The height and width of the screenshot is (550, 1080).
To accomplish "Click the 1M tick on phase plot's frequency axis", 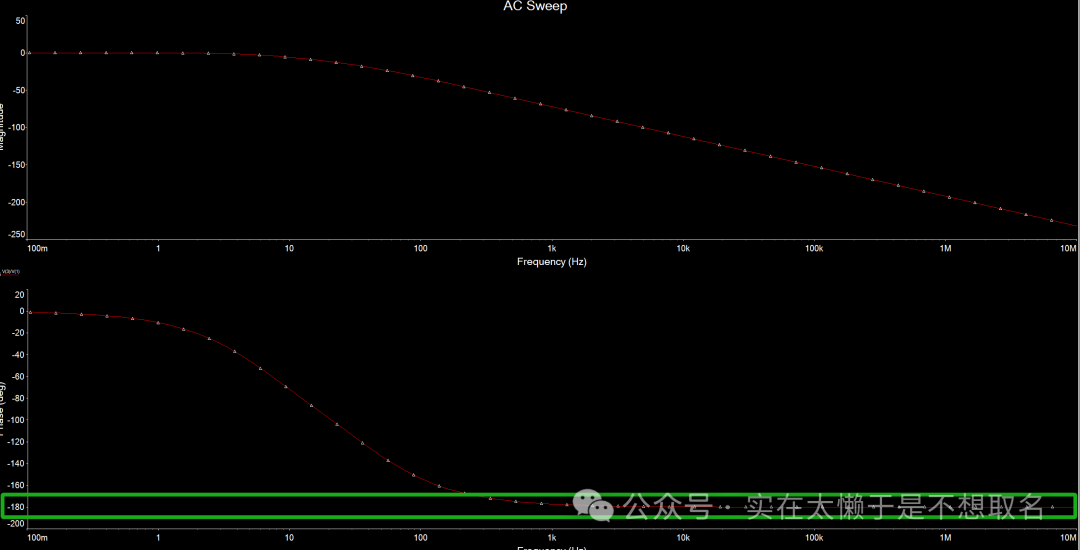I will (x=945, y=538).
